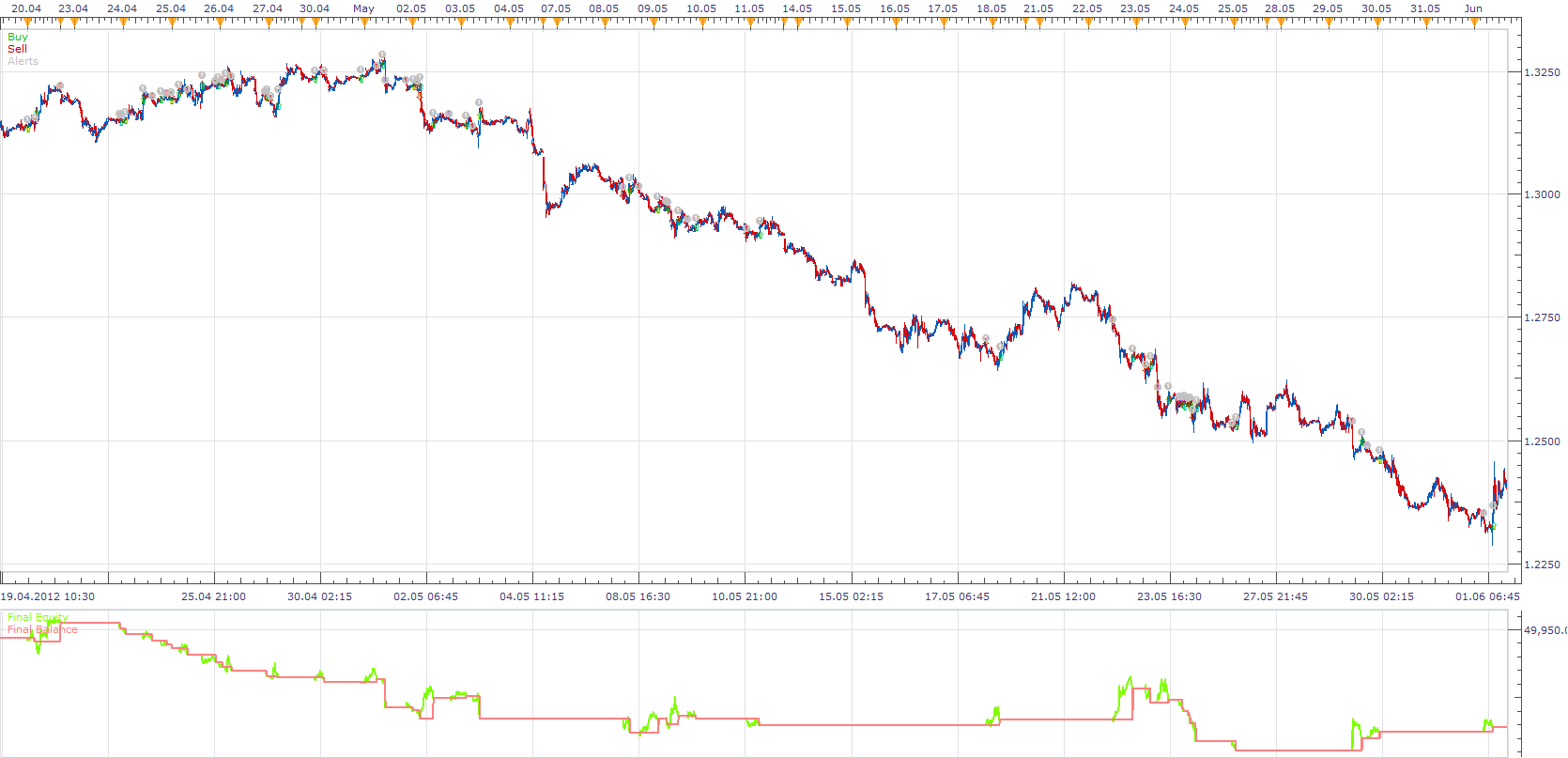The image size is (1568, 758).
Task: Click the orange day marker for 25.05
Action: [1234, 23]
